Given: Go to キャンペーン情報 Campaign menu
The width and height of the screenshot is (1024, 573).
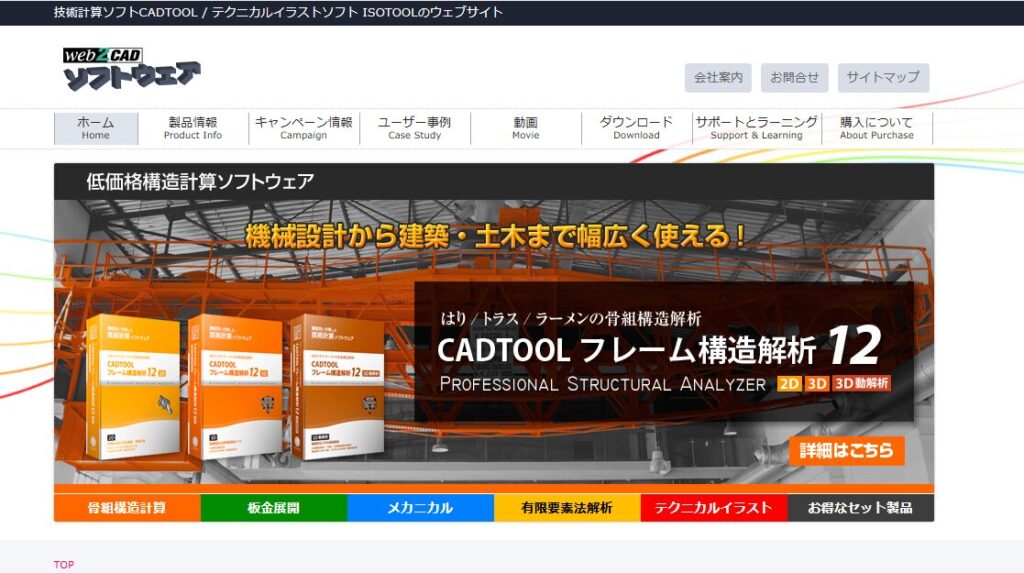Looking at the screenshot, I should click(304, 128).
